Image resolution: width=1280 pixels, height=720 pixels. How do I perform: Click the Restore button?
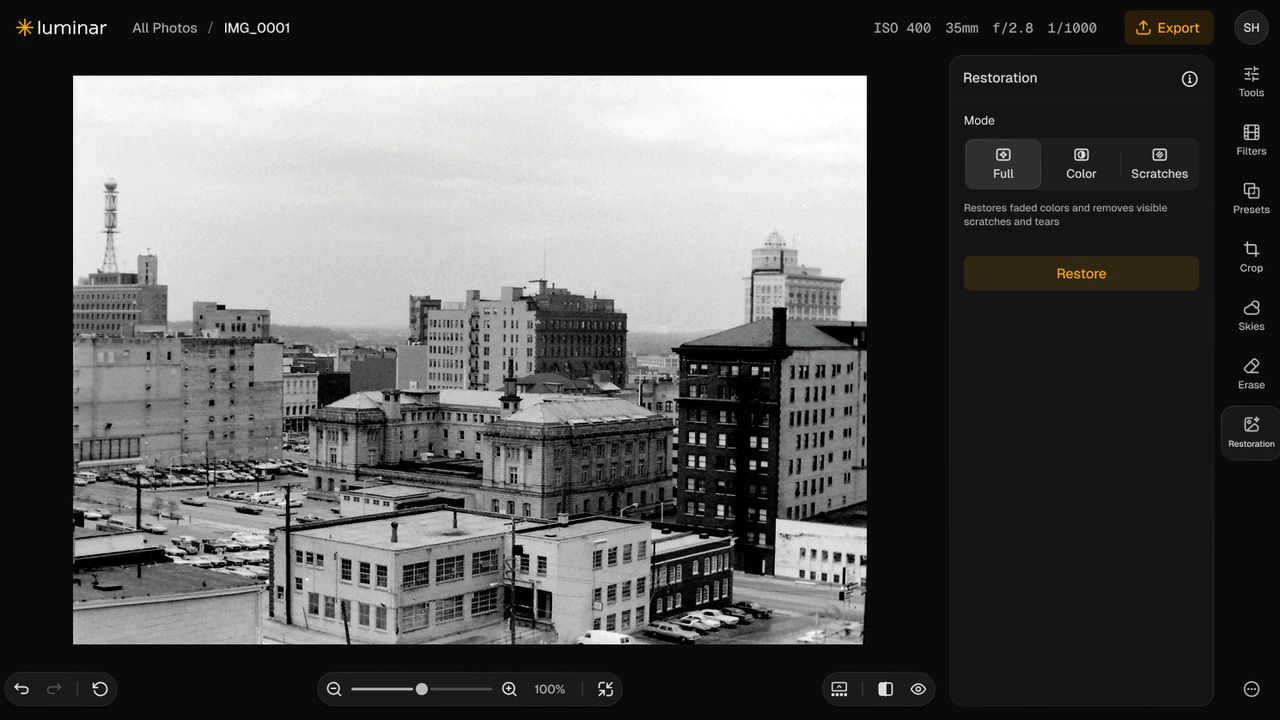(x=1081, y=274)
